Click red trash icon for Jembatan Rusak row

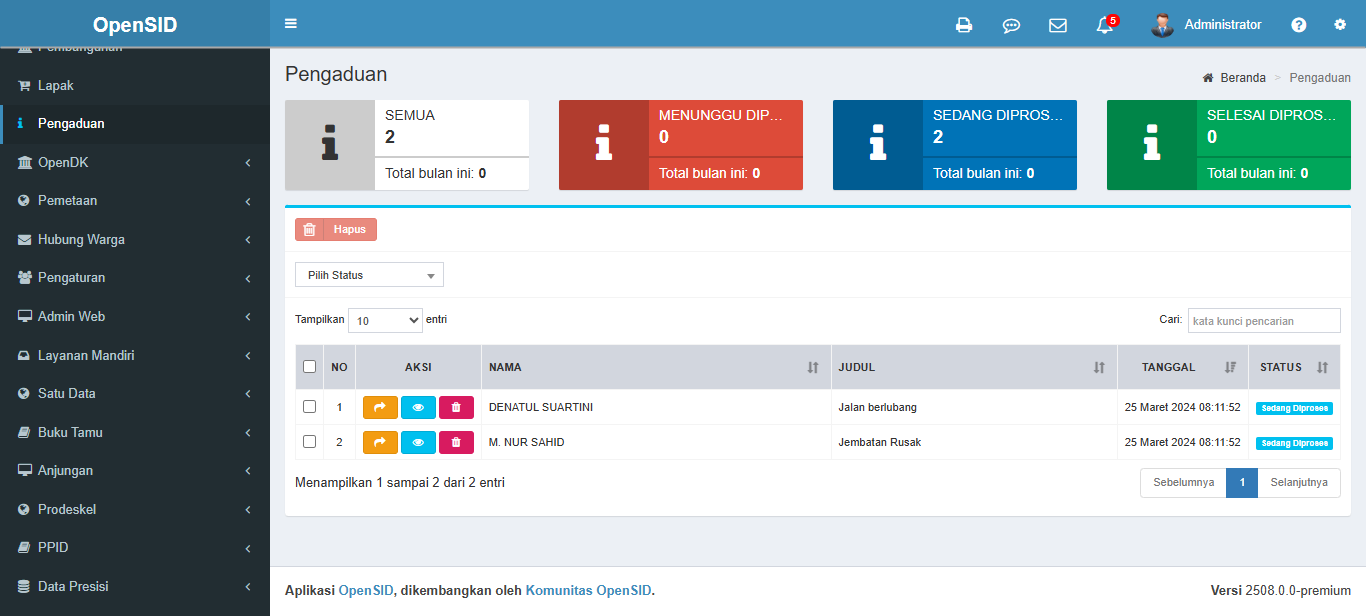click(x=456, y=442)
